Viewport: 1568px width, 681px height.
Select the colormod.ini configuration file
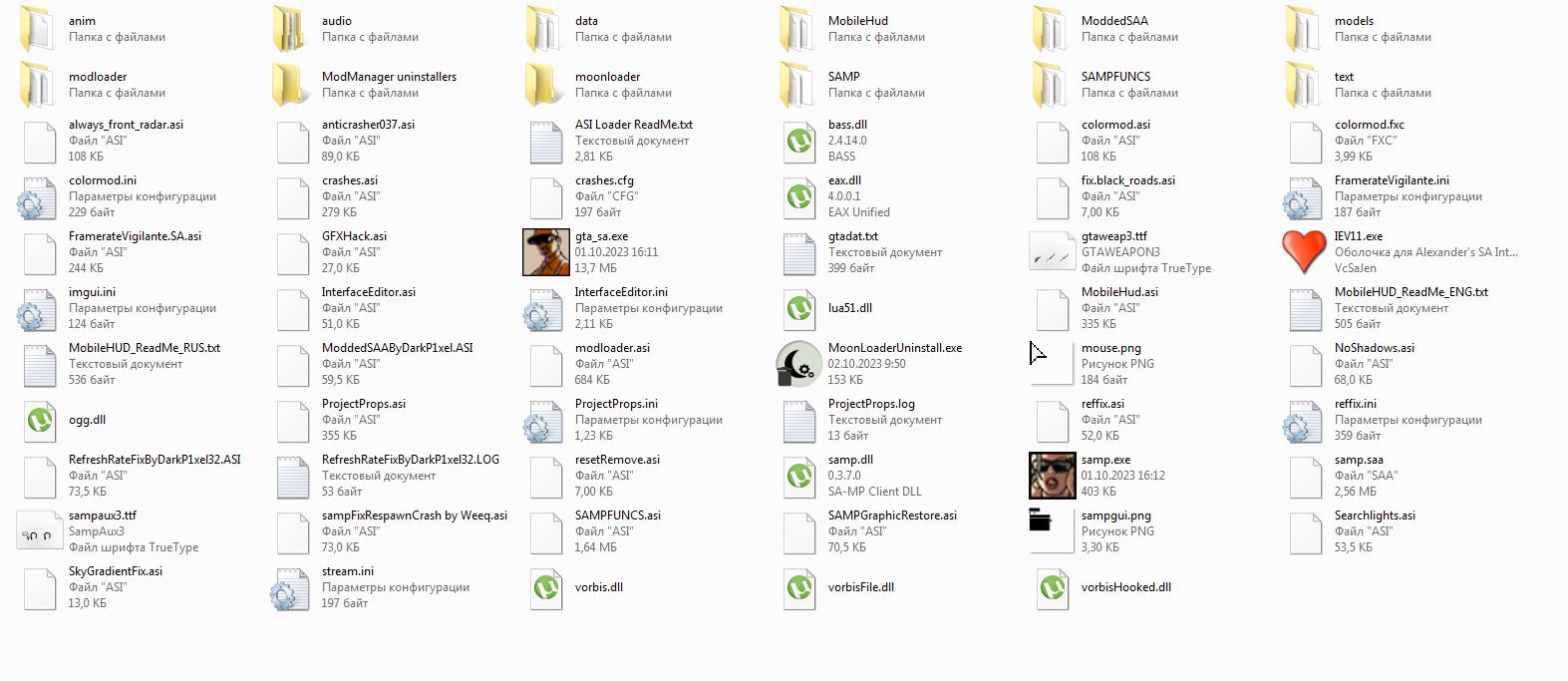(40, 196)
